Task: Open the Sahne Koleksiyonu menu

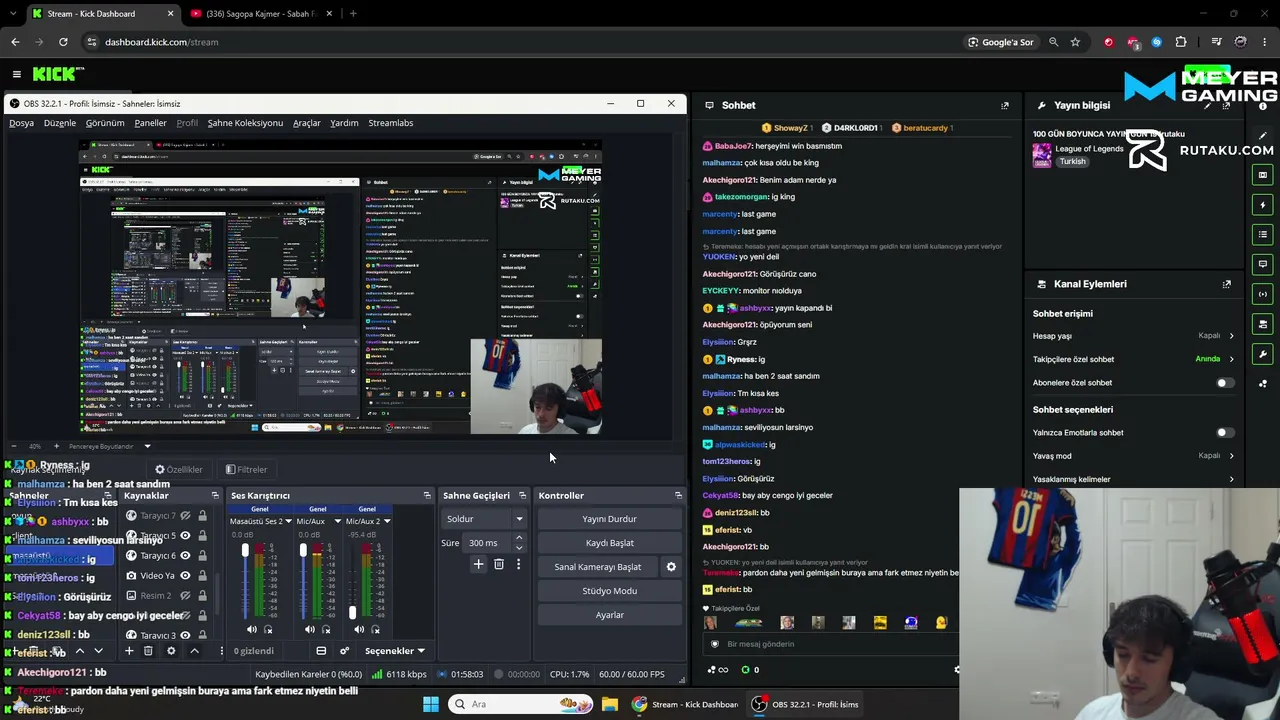Action: click(245, 123)
